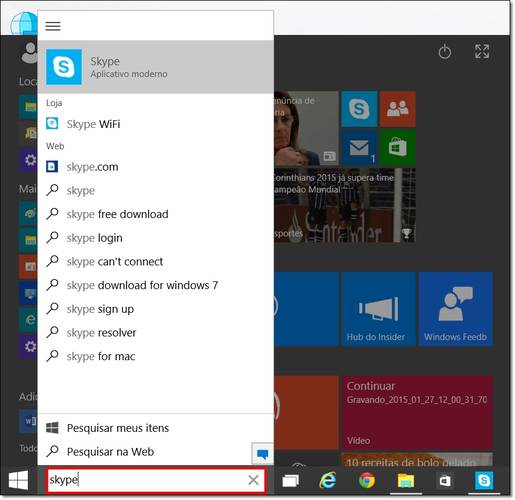Click Pesquisar na Web
Viewport: 515px width, 500px height.
[145, 452]
